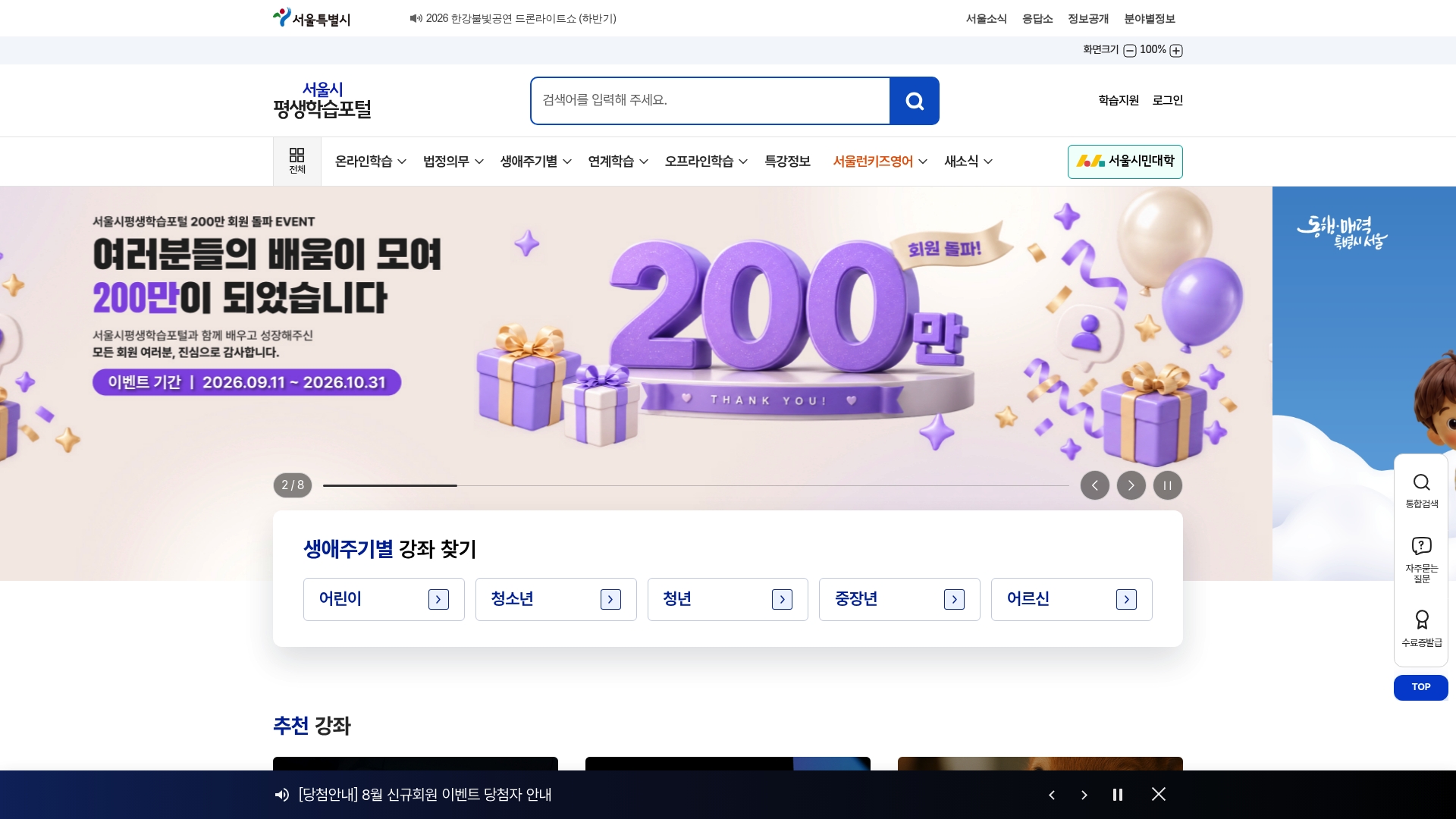Click the arrow icon on the 어르신 card
The image size is (1456, 819).
point(1126,600)
